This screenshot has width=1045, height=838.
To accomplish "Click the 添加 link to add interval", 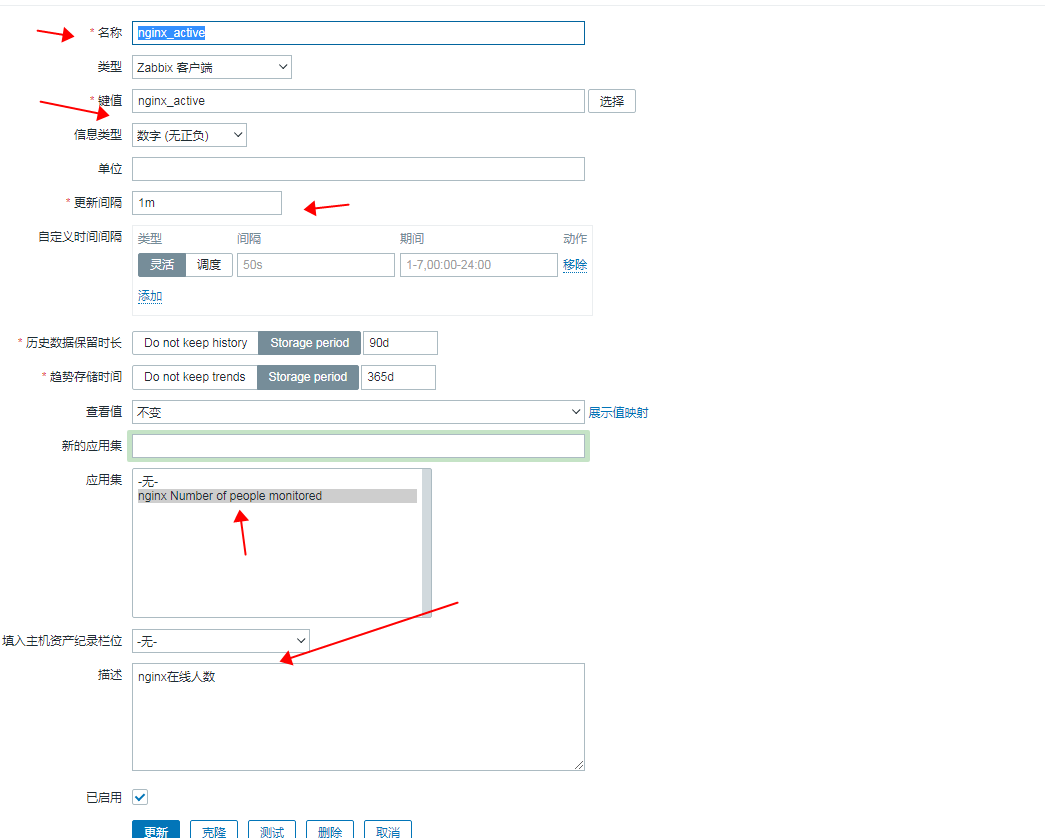I will point(150,296).
